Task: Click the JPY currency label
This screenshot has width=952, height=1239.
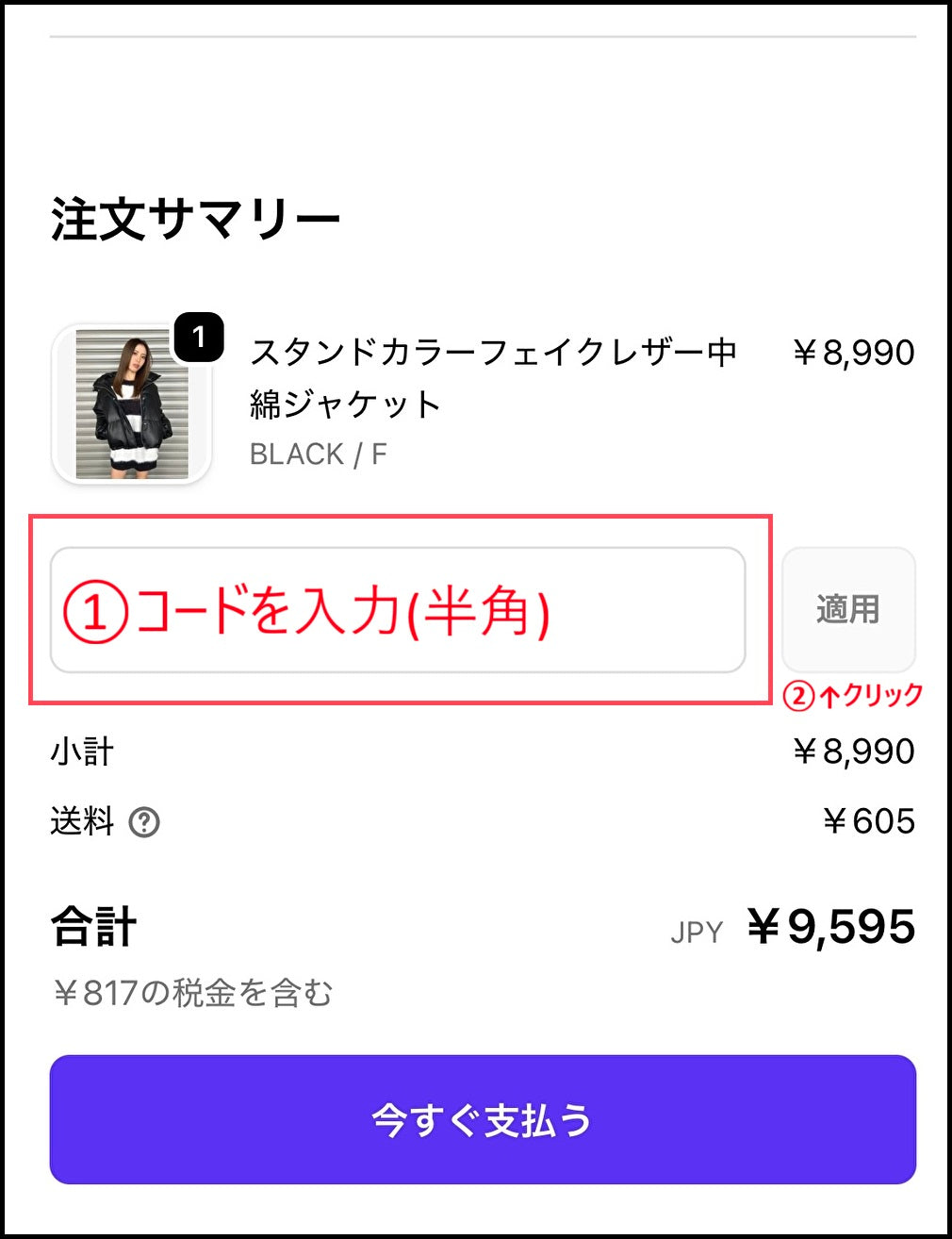Action: (x=697, y=932)
